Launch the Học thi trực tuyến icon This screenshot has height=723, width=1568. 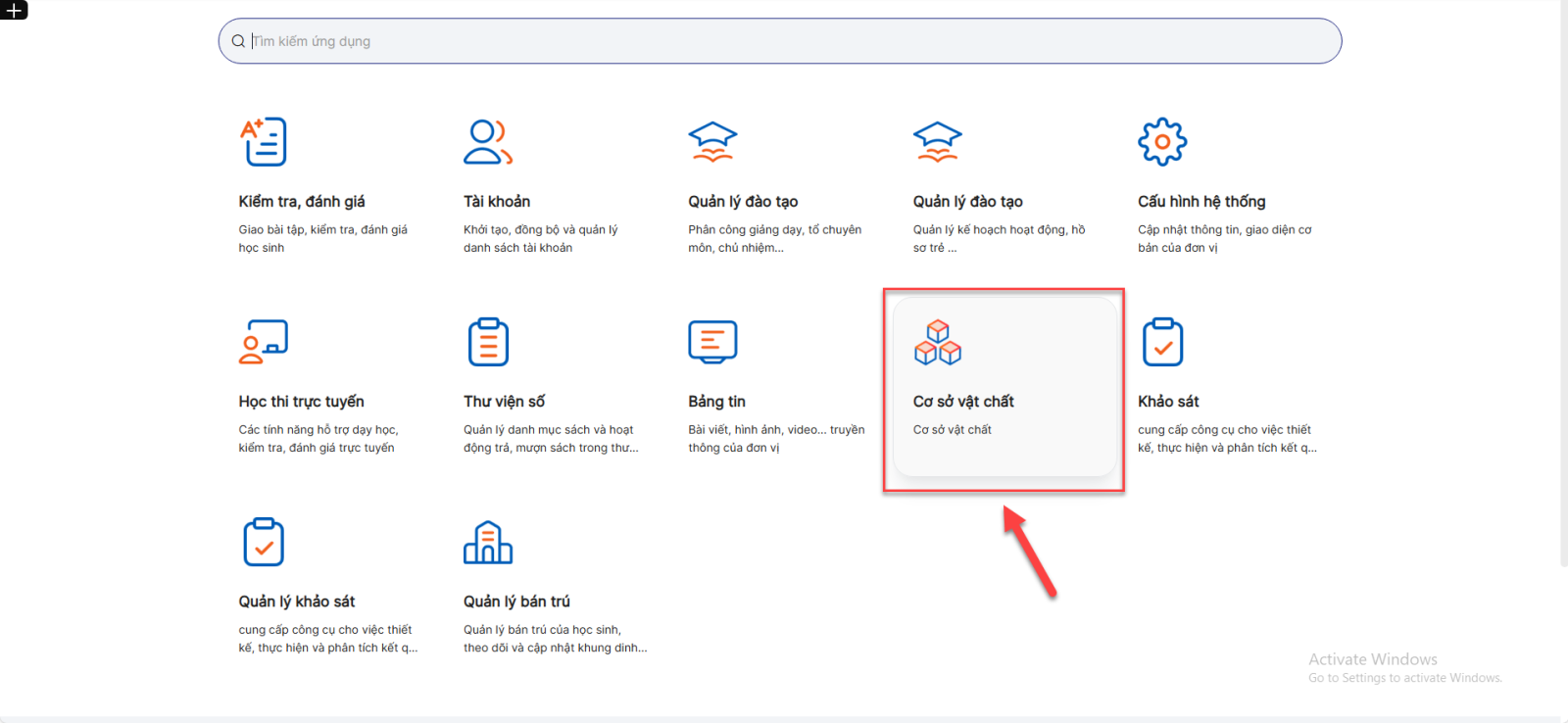click(264, 342)
